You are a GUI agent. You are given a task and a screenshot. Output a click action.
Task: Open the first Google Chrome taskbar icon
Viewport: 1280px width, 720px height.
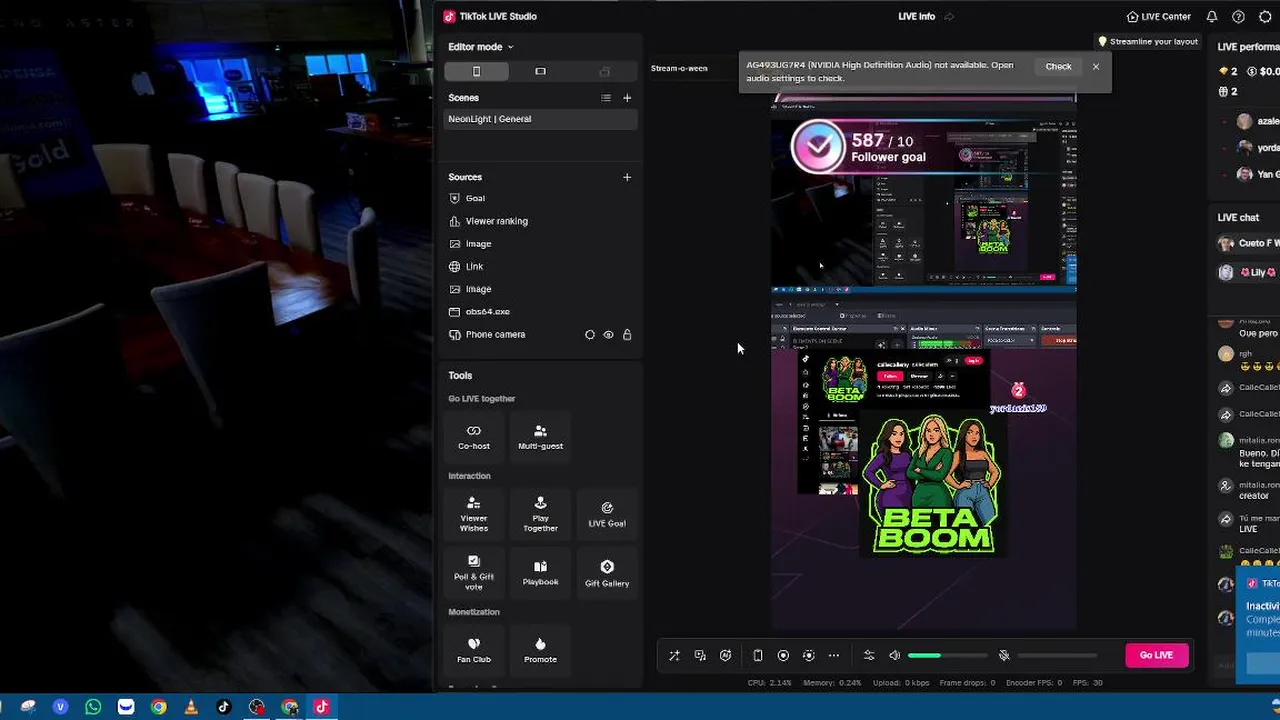(x=158, y=707)
